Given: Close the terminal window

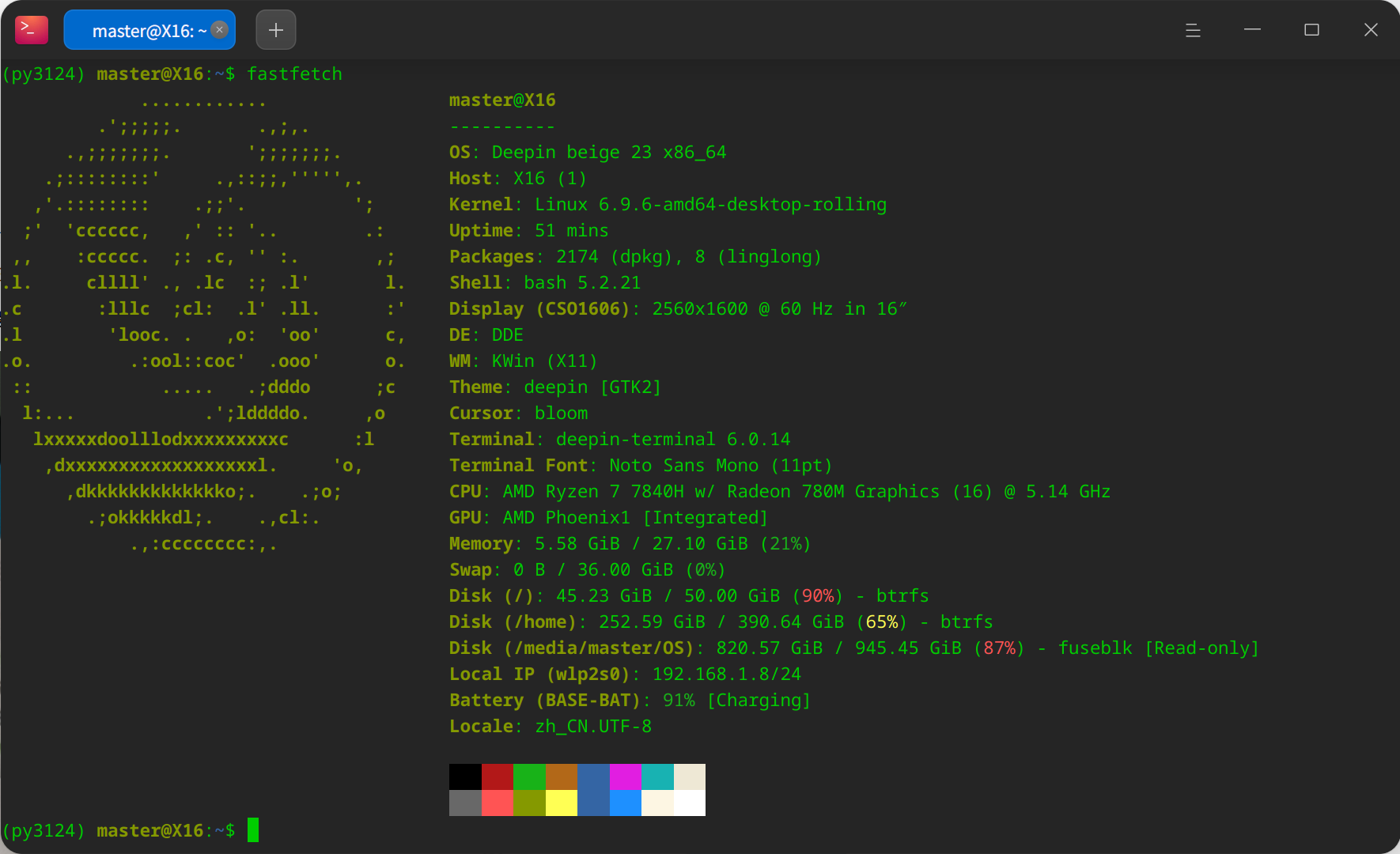Looking at the screenshot, I should [x=1371, y=30].
